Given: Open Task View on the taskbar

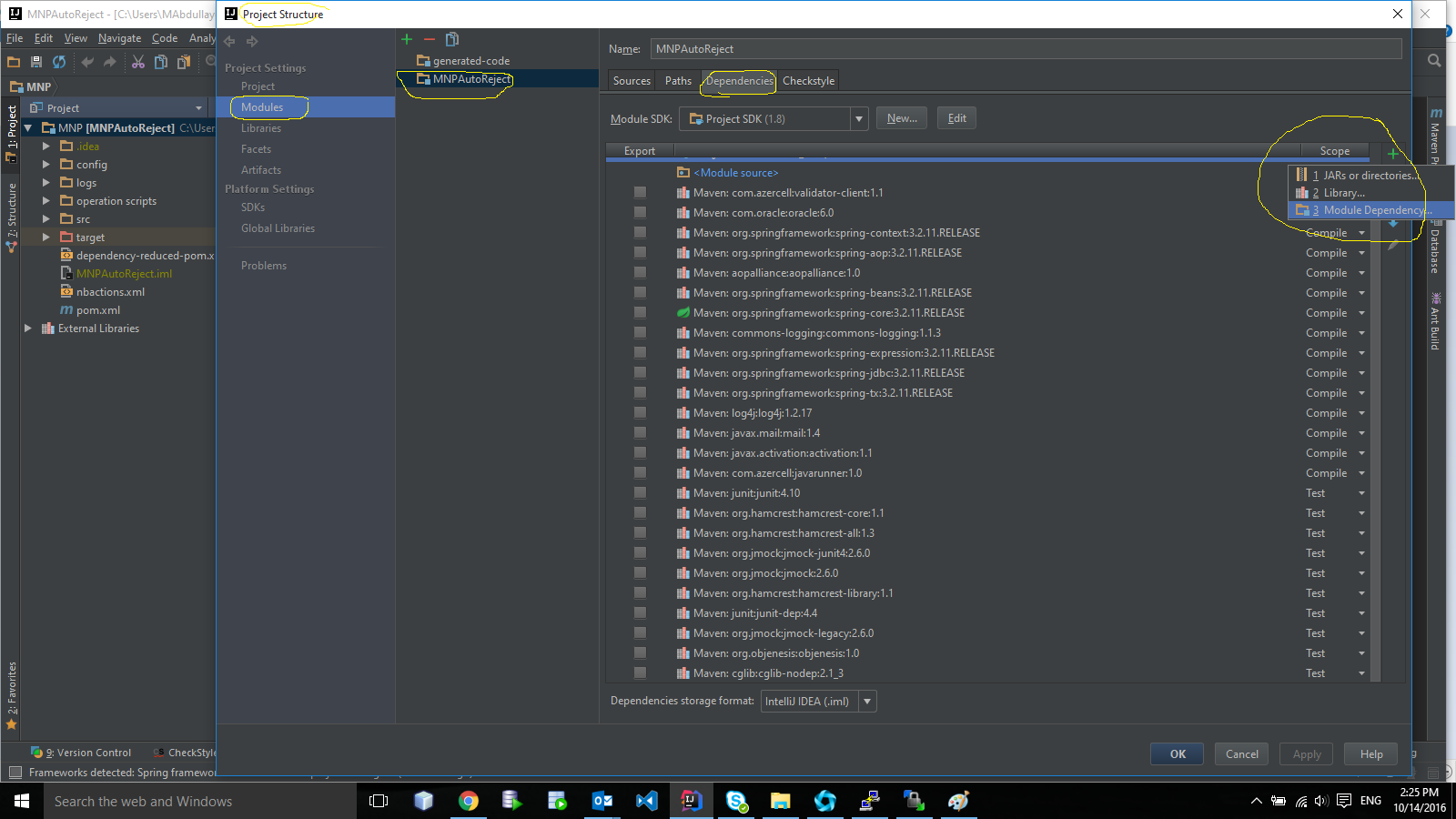Looking at the screenshot, I should tap(379, 801).
